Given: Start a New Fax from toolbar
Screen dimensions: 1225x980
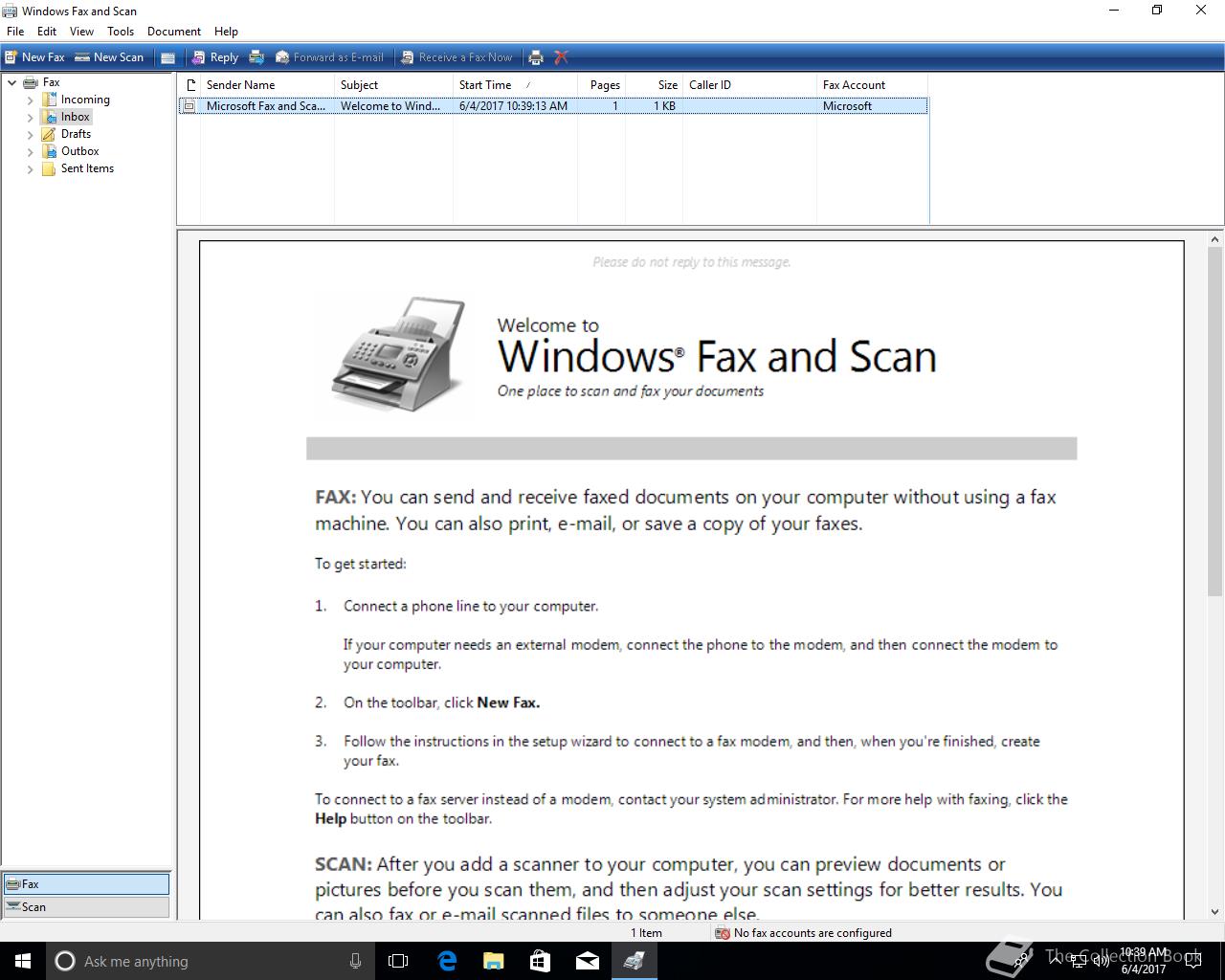Looking at the screenshot, I should (x=35, y=57).
